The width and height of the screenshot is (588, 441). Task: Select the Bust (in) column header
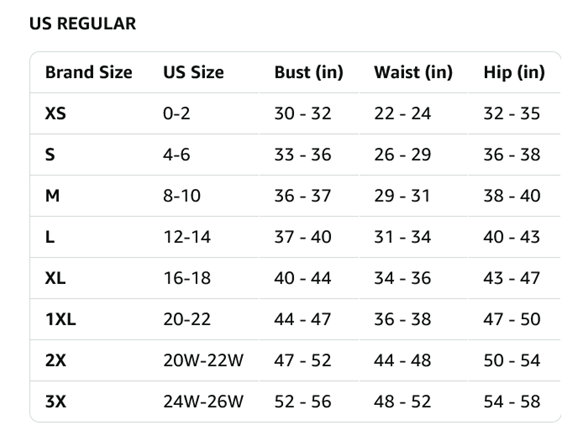(x=309, y=72)
